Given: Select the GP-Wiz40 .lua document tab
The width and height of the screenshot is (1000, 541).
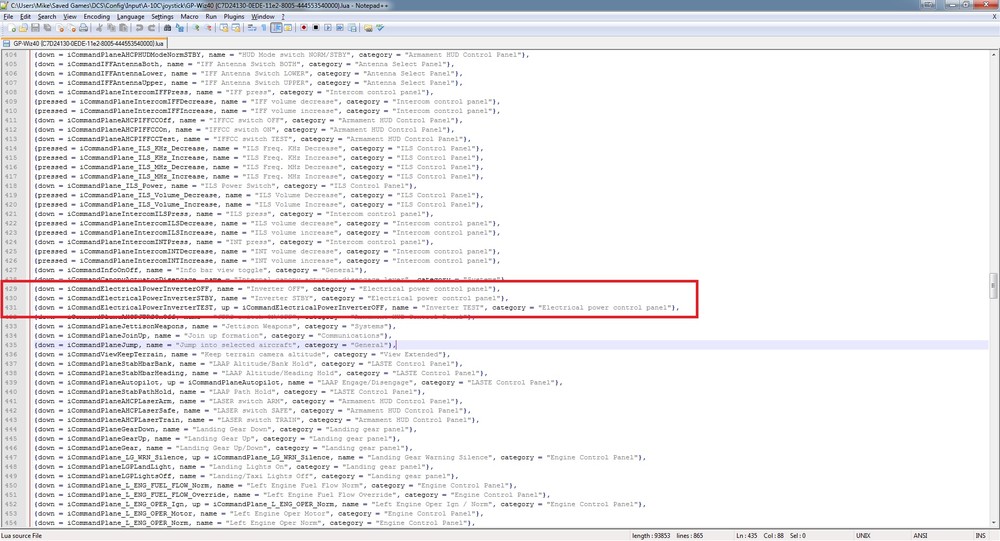Looking at the screenshot, I should pyautogui.click(x=84, y=43).
